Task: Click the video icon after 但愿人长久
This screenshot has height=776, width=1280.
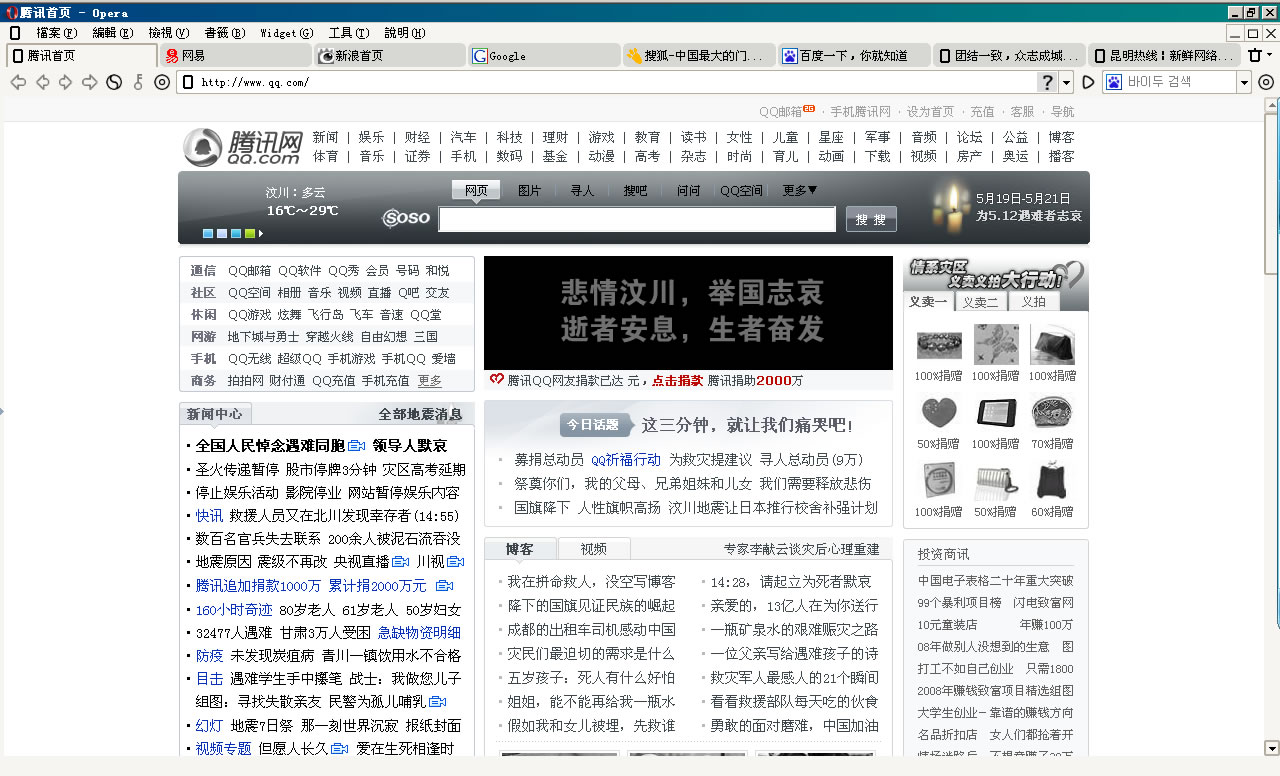Action: coord(340,748)
